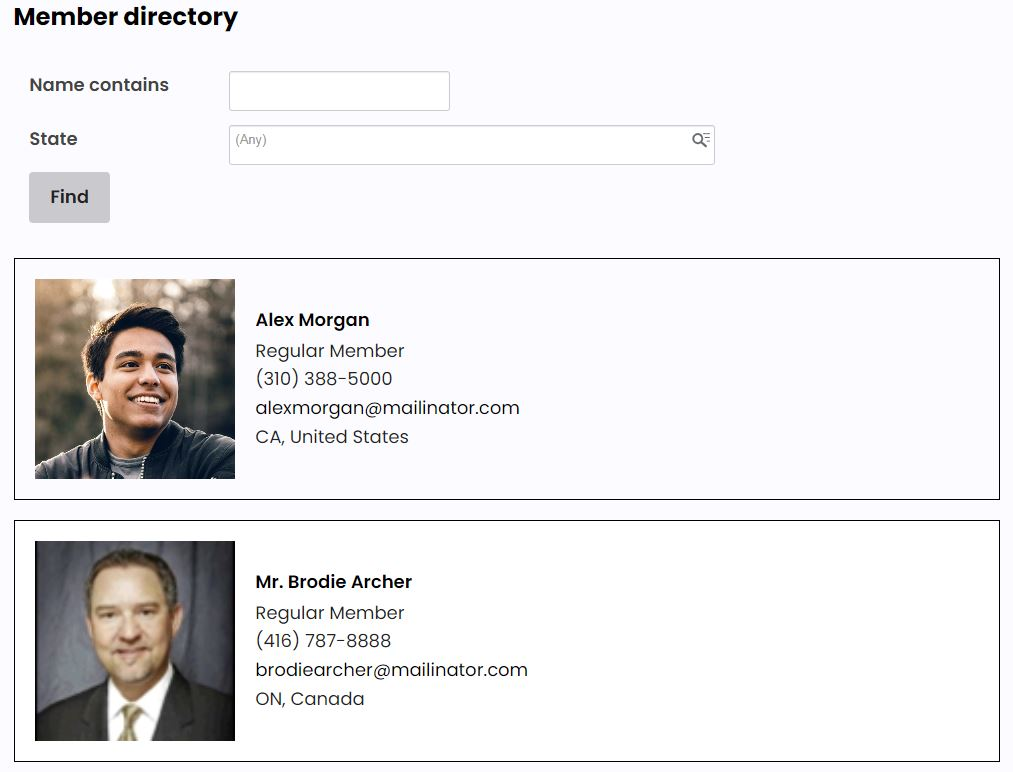The image size is (1013, 772).
Task: Click Brodie Archer's Regular Member level text
Action: pyautogui.click(x=330, y=613)
